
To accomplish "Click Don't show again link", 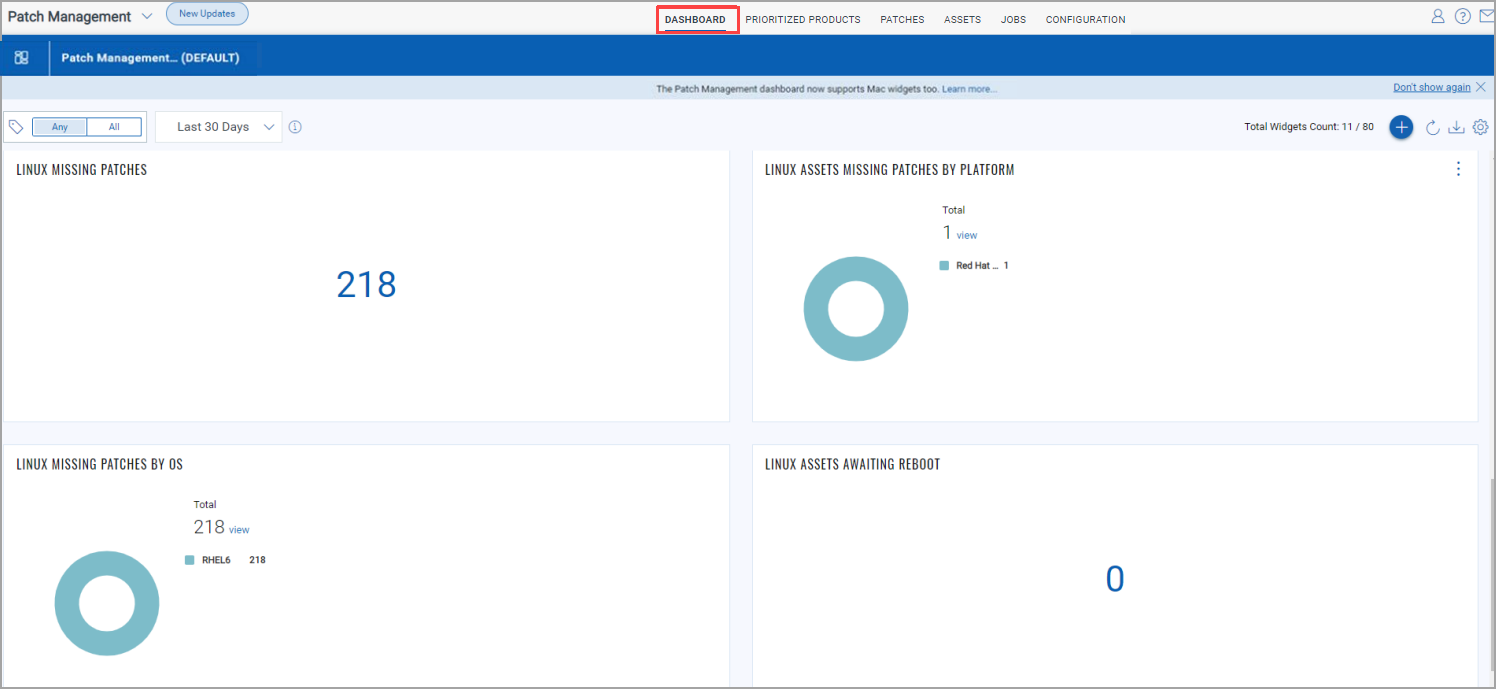I will [x=1431, y=88].
